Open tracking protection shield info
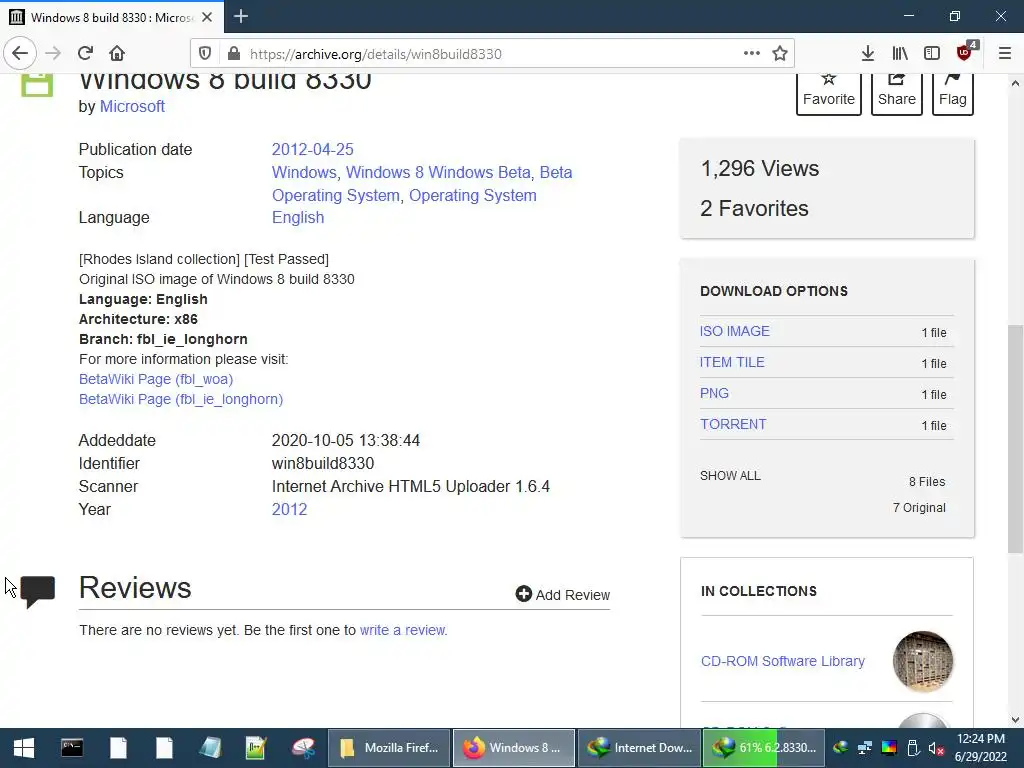Screen dimensions: 1024x768 pos(205,54)
